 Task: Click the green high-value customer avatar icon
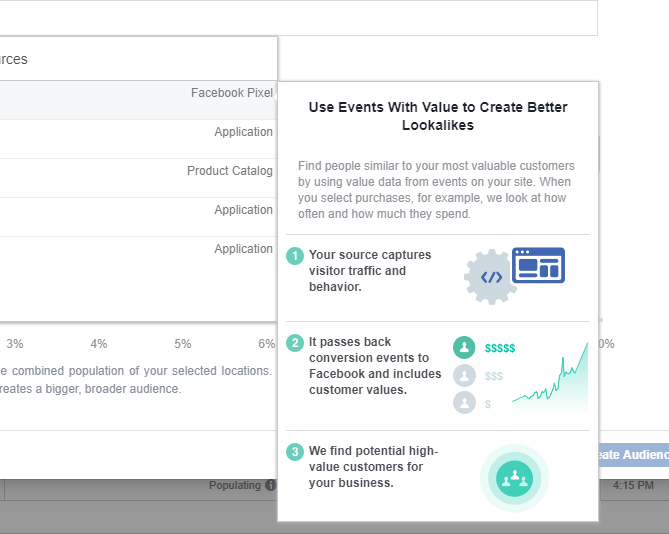(x=464, y=347)
